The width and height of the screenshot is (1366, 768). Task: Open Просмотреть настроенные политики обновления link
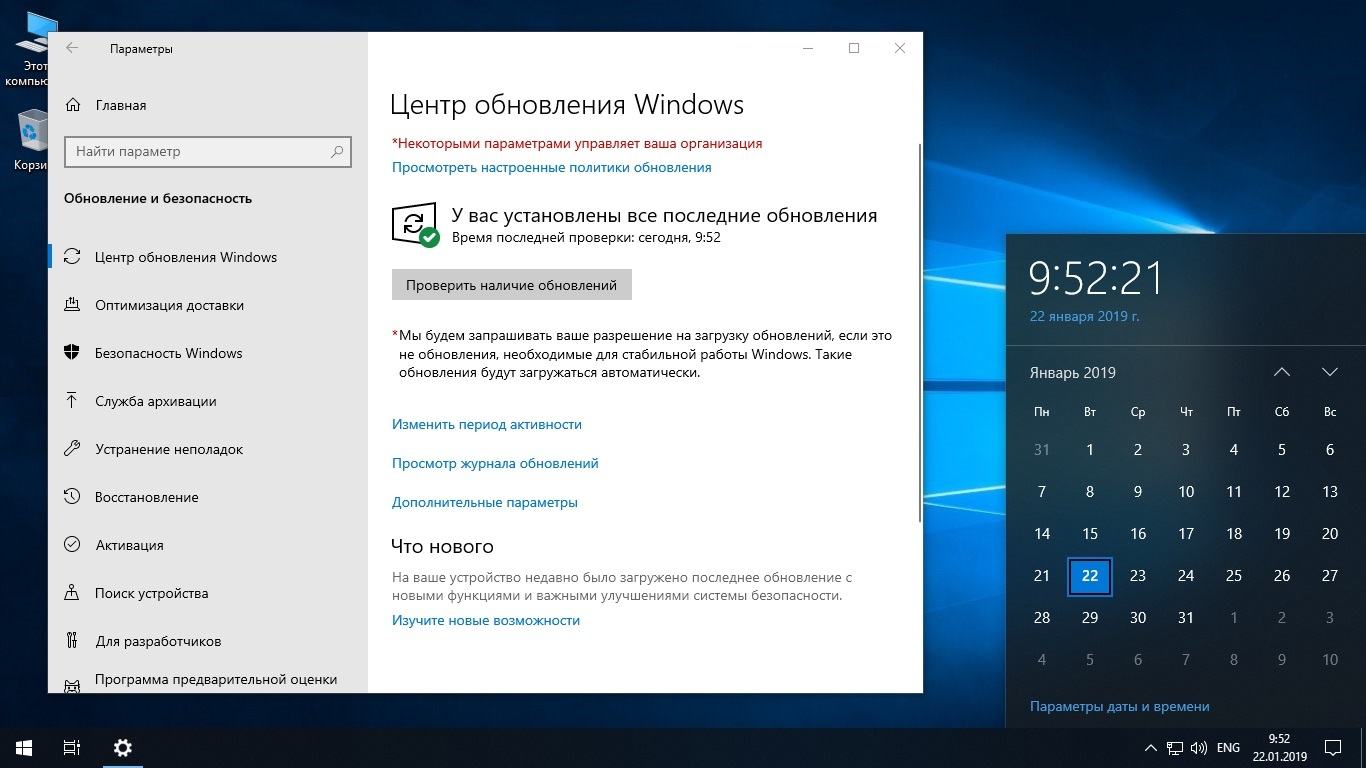point(551,168)
